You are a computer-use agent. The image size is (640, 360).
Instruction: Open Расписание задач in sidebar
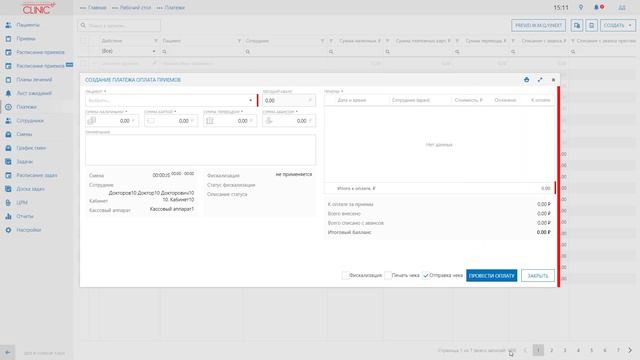tap(37, 176)
